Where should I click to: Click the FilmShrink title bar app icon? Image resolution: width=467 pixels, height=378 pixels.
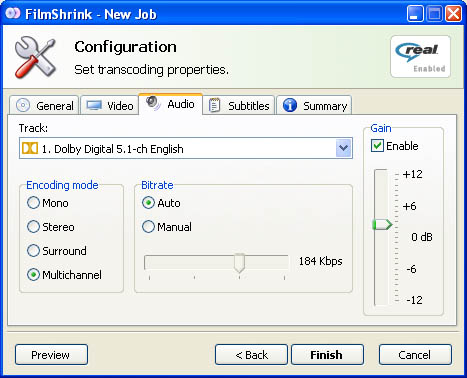(13, 14)
